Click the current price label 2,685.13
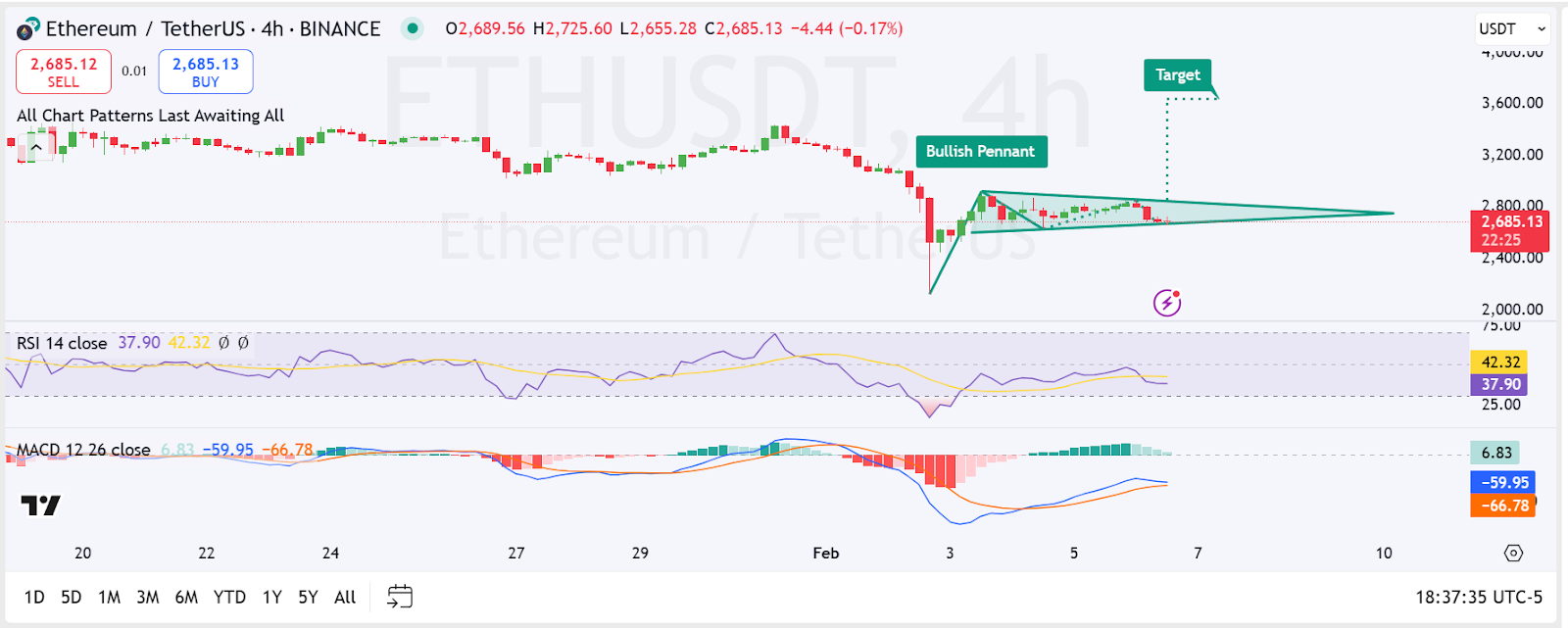Screen dimensions: 1568x628 (1509, 230)
